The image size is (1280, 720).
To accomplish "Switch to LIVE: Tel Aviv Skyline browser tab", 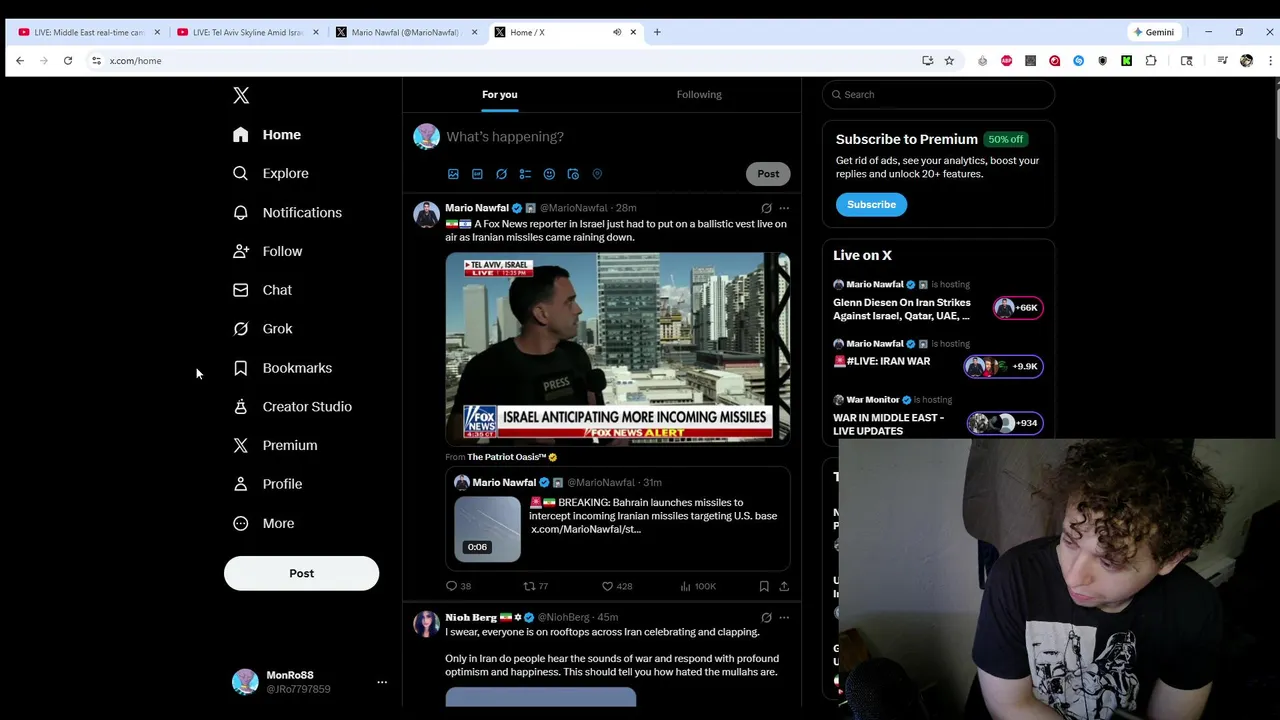I will pos(247,32).
